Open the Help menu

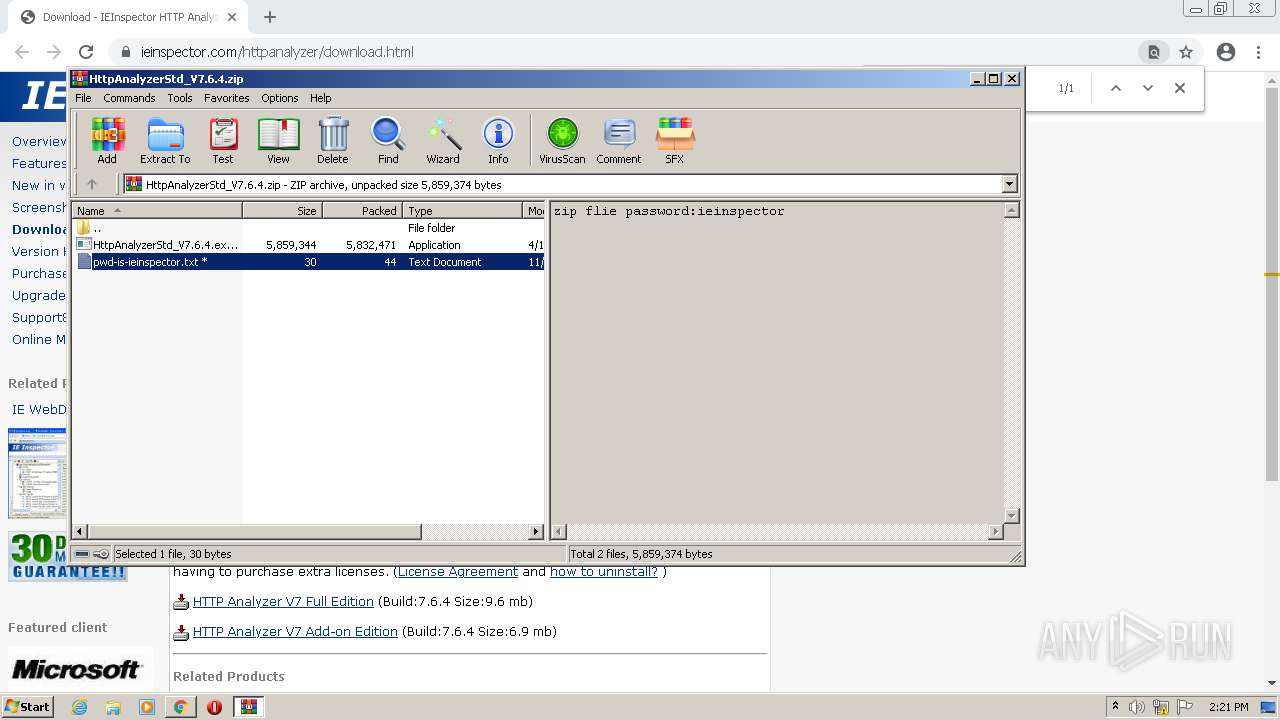click(320, 98)
